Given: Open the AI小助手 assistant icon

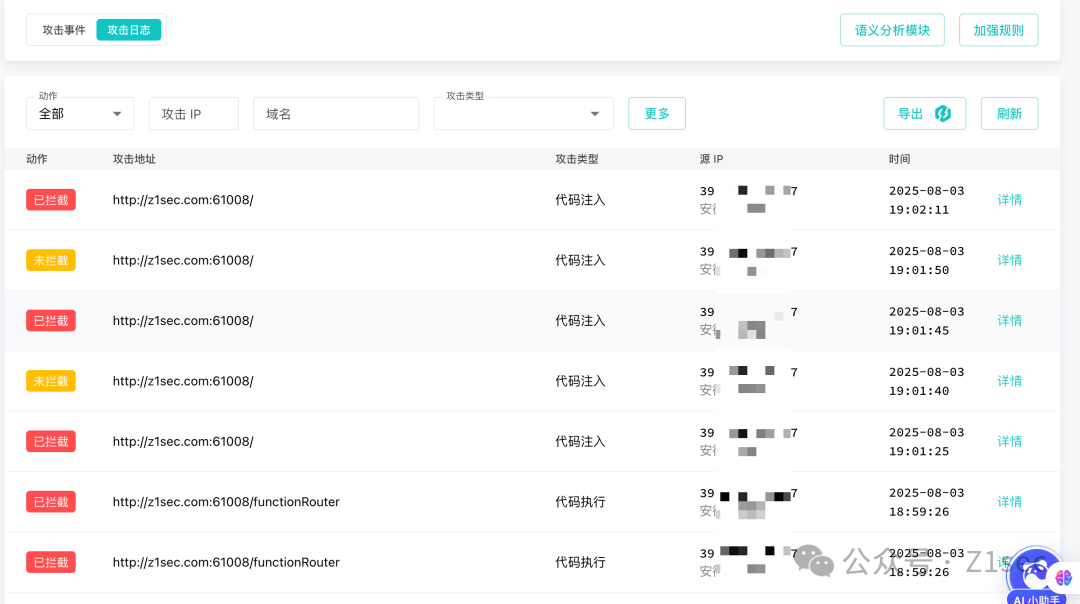Looking at the screenshot, I should pos(1036,575).
